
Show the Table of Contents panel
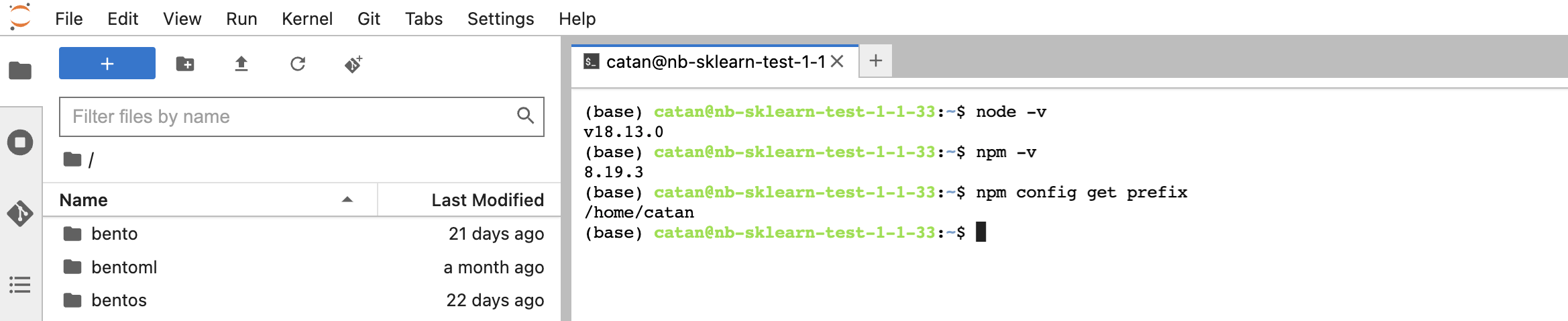click(x=20, y=285)
